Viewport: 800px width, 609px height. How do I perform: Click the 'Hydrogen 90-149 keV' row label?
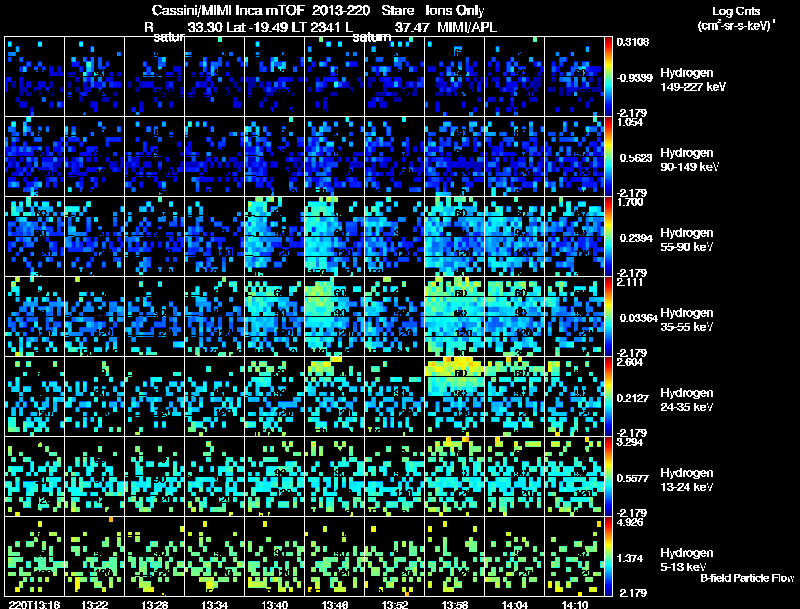[x=690, y=160]
